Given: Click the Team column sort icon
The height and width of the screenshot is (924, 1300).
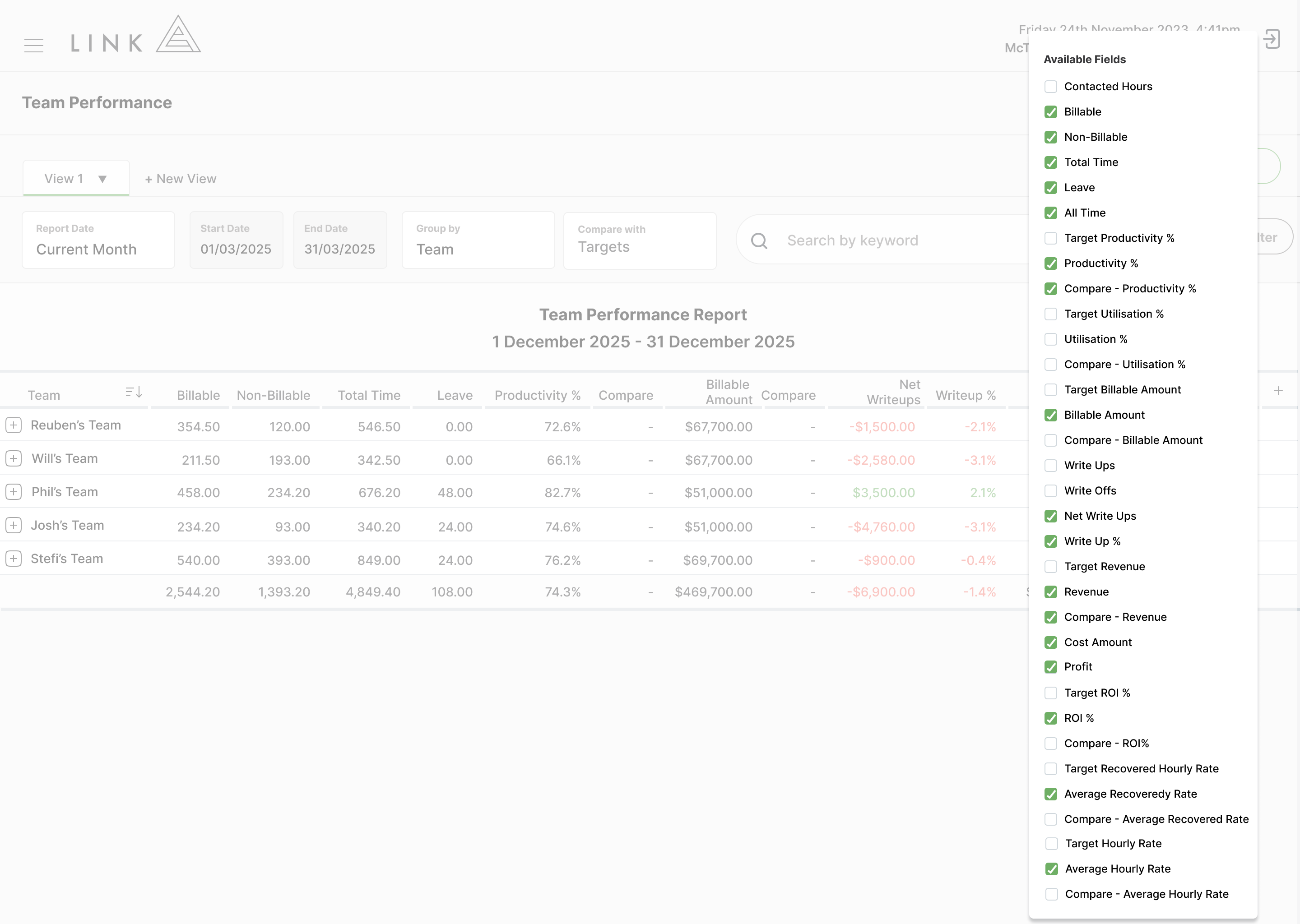Looking at the screenshot, I should (134, 392).
